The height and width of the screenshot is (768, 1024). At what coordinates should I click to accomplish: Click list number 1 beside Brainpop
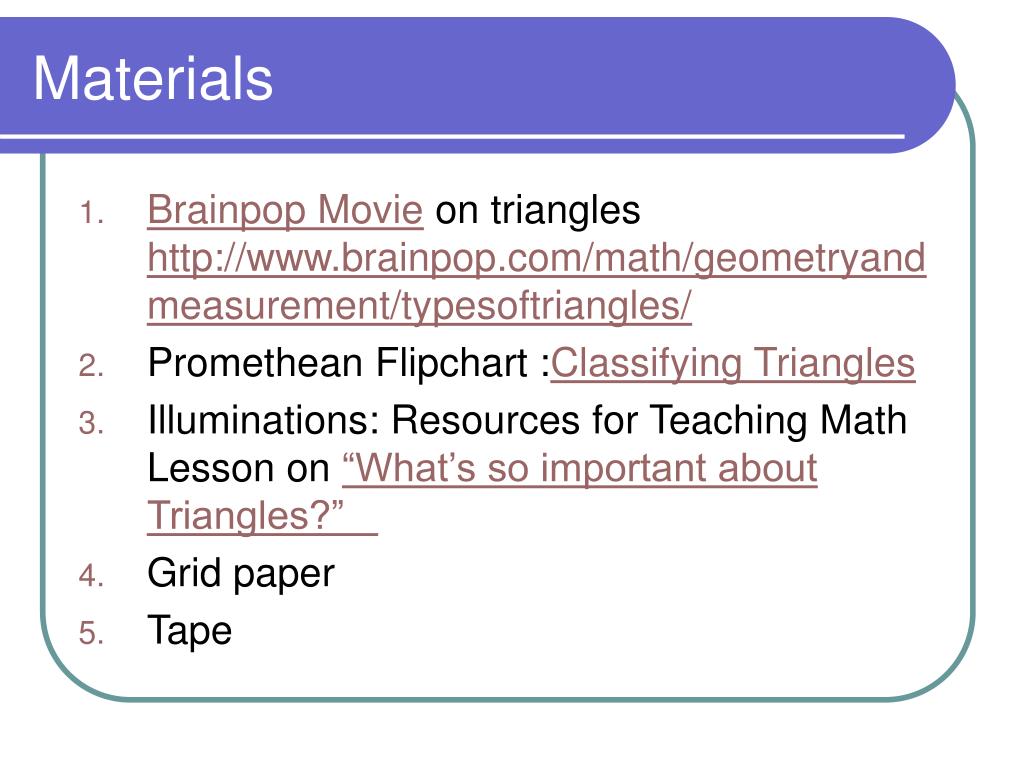pyautogui.click(x=92, y=214)
